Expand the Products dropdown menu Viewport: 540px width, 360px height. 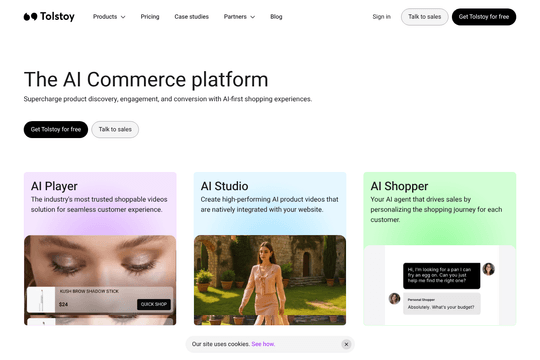coord(109,17)
